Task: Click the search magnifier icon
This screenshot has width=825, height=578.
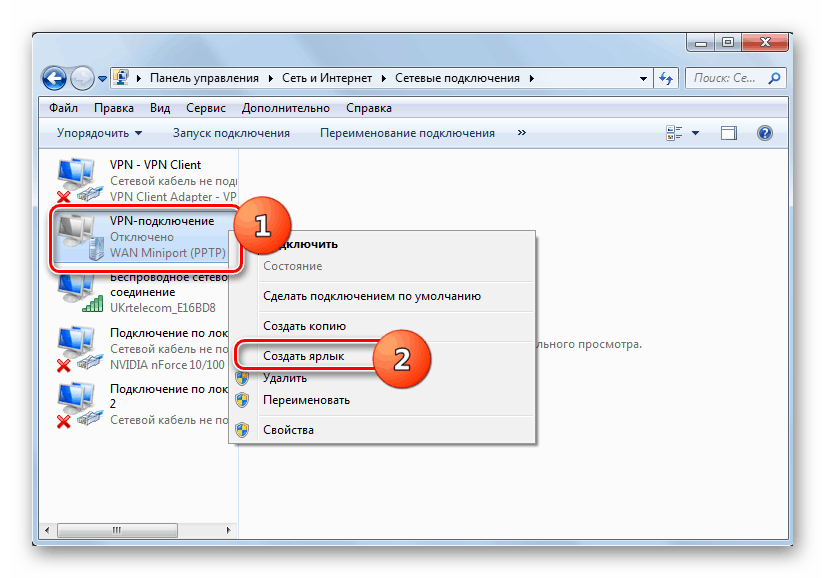Action: (774, 78)
